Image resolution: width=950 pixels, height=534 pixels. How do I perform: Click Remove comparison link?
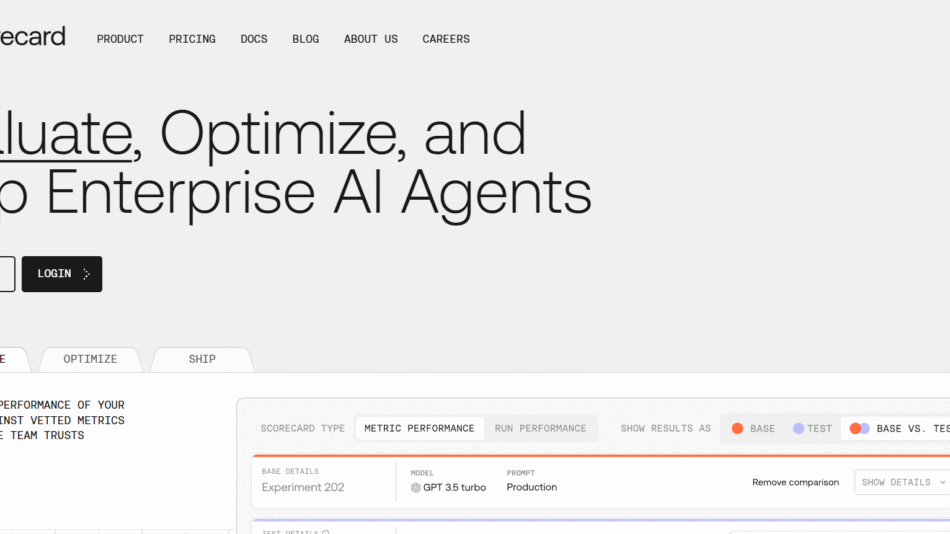click(x=795, y=482)
